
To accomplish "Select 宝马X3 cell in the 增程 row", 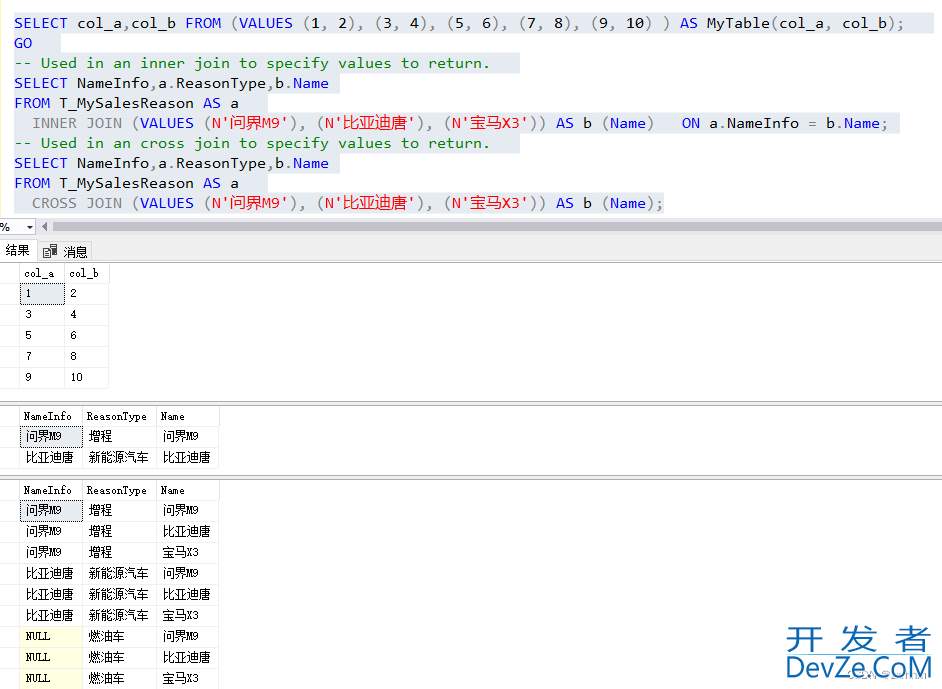I will (187, 553).
